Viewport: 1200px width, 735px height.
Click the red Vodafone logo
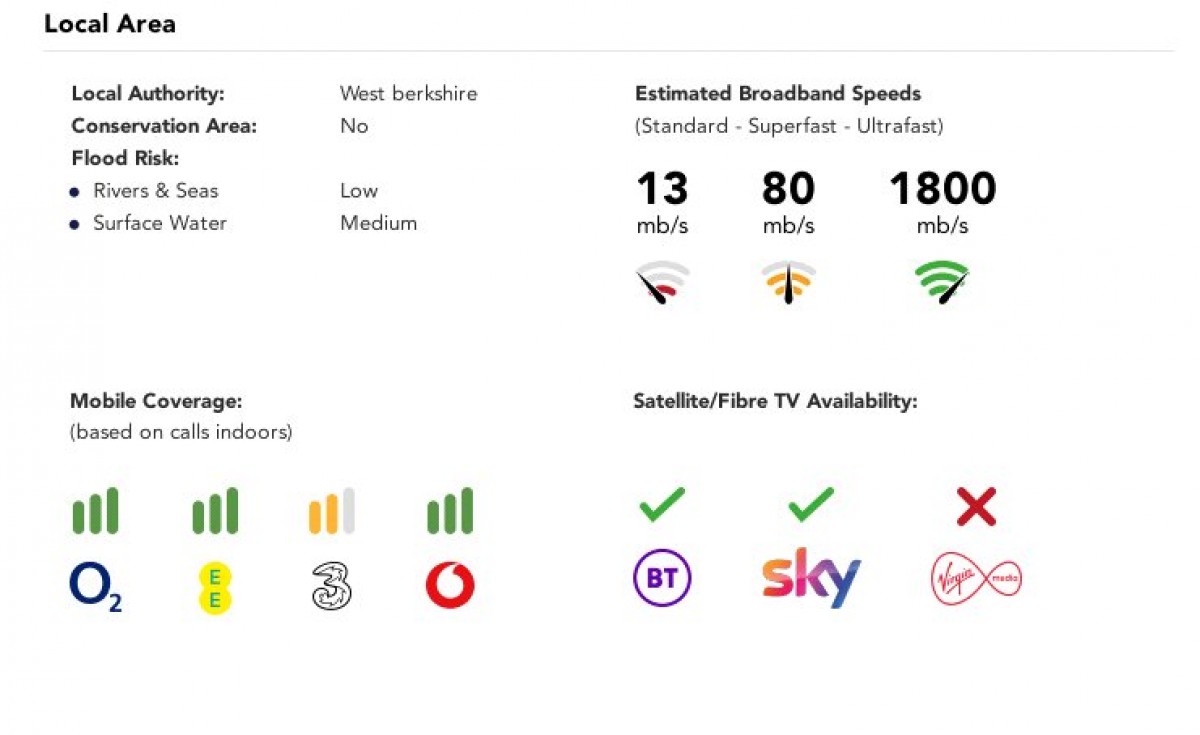450,586
